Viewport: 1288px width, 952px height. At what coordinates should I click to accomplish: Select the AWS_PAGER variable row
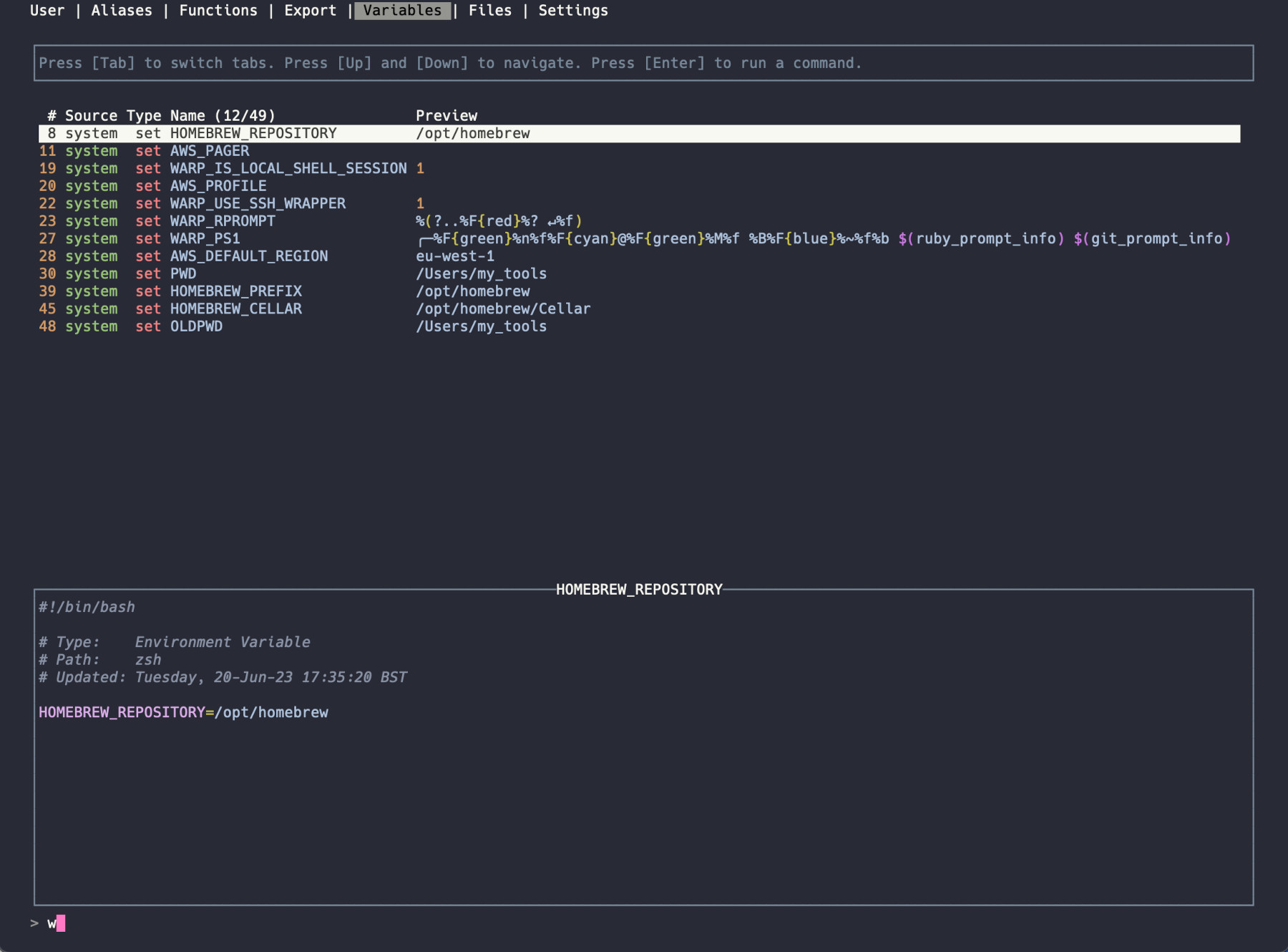(x=209, y=151)
